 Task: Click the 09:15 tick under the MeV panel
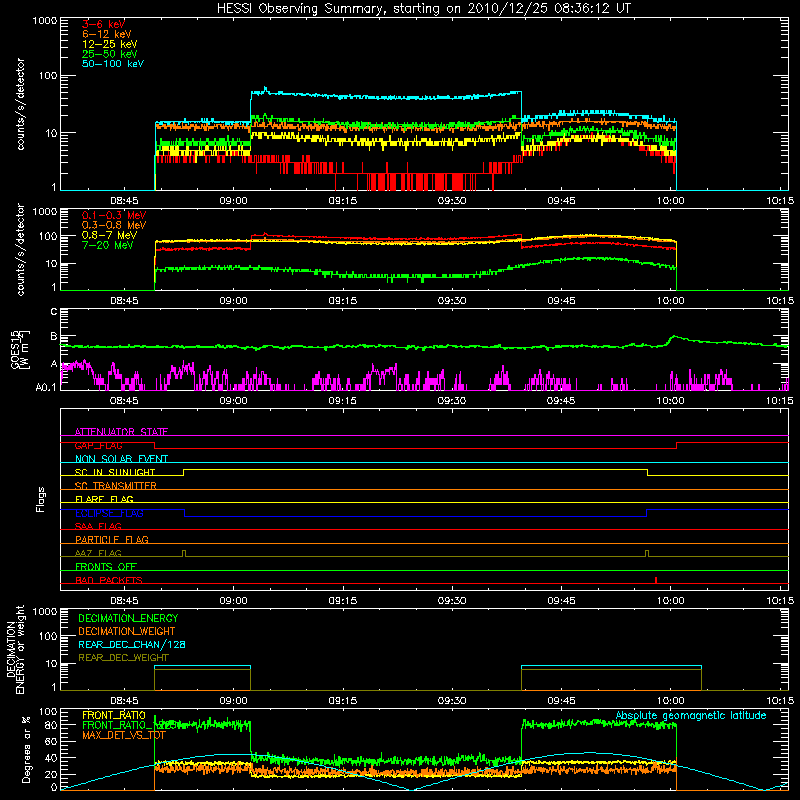click(342, 301)
